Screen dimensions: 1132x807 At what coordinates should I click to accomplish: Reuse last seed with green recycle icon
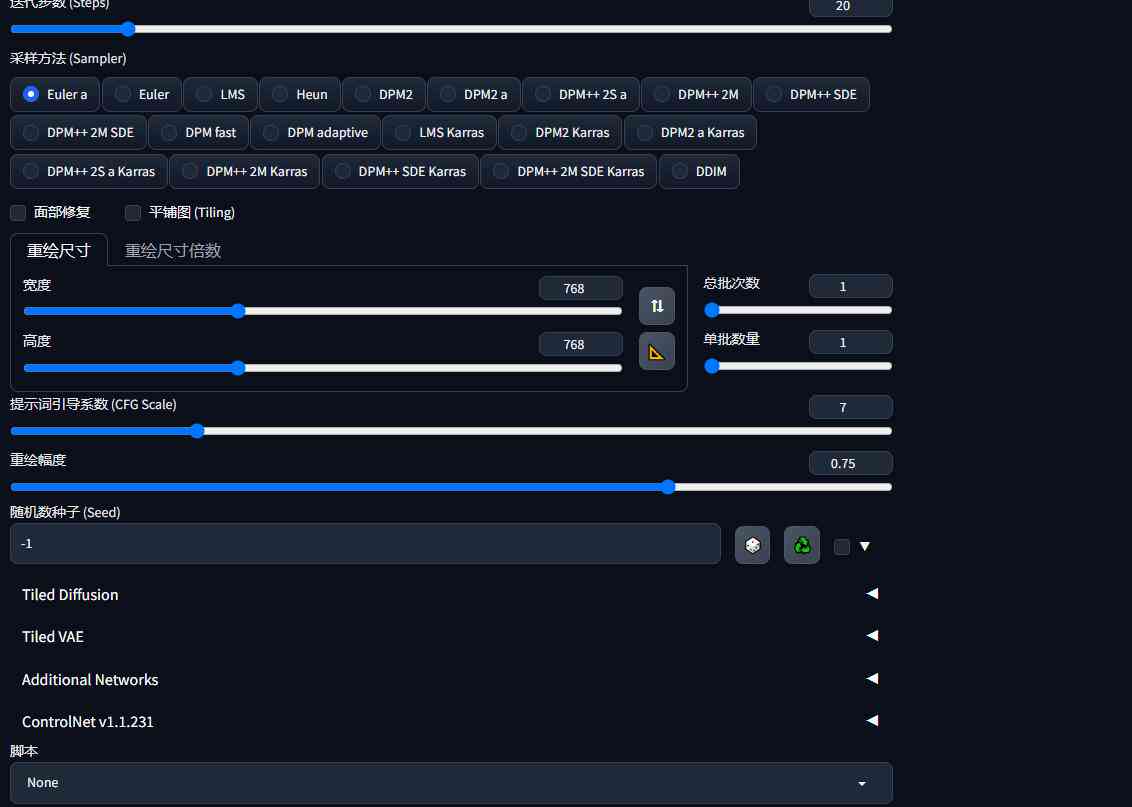coord(801,545)
